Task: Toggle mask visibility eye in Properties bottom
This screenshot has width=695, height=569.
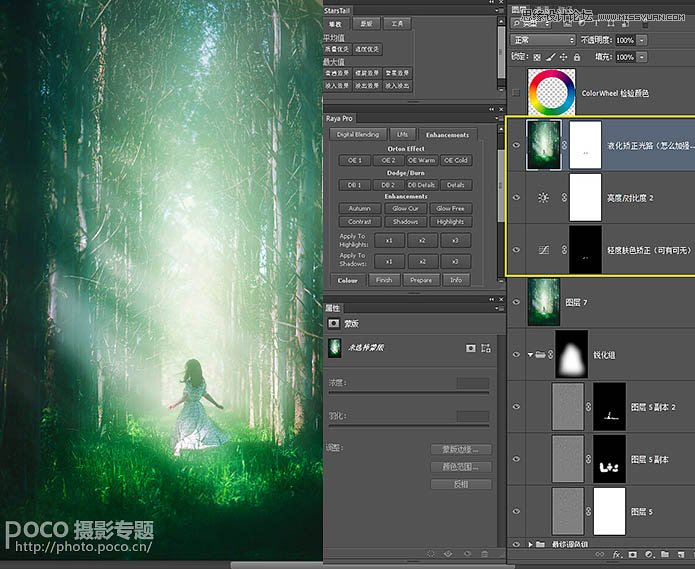Action: (467, 554)
